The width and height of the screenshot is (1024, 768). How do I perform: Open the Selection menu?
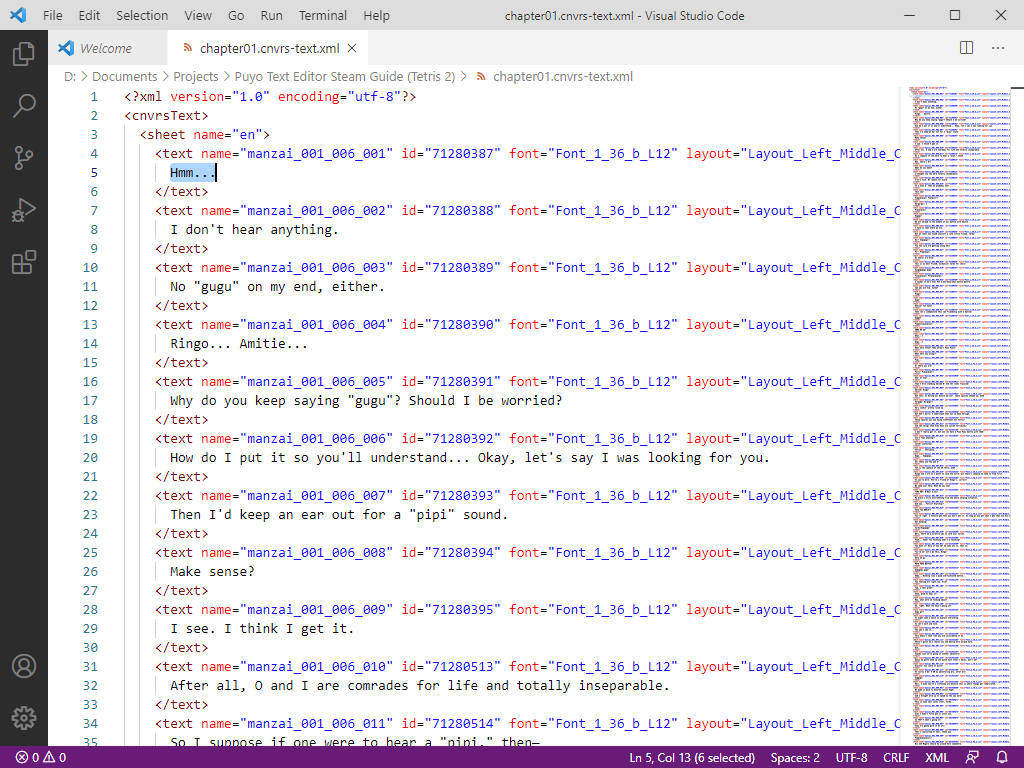142,15
